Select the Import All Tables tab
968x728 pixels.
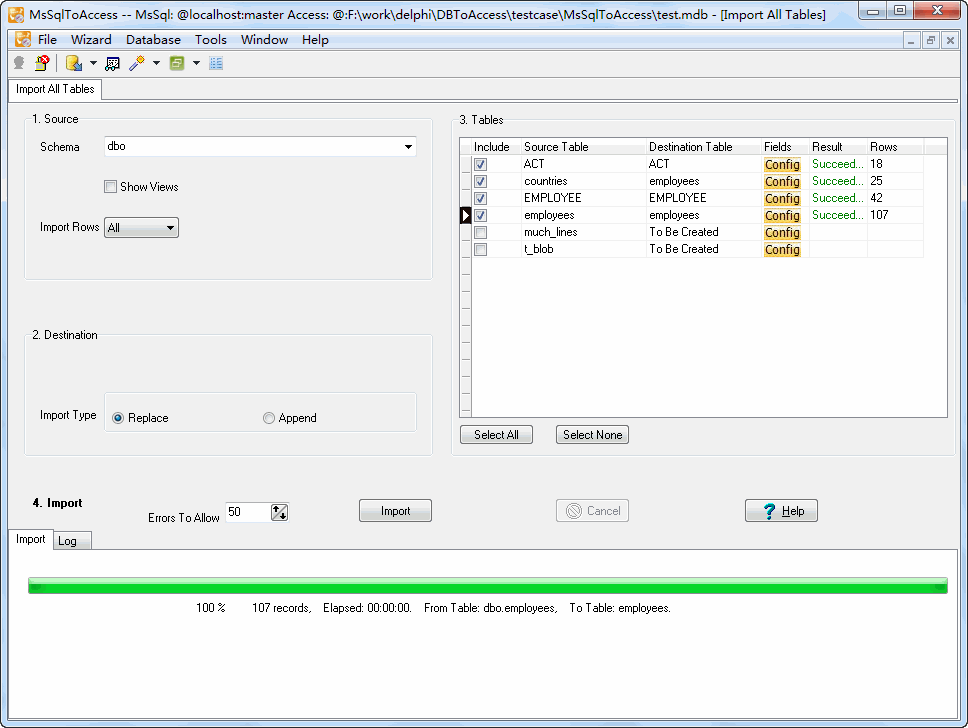tap(55, 89)
